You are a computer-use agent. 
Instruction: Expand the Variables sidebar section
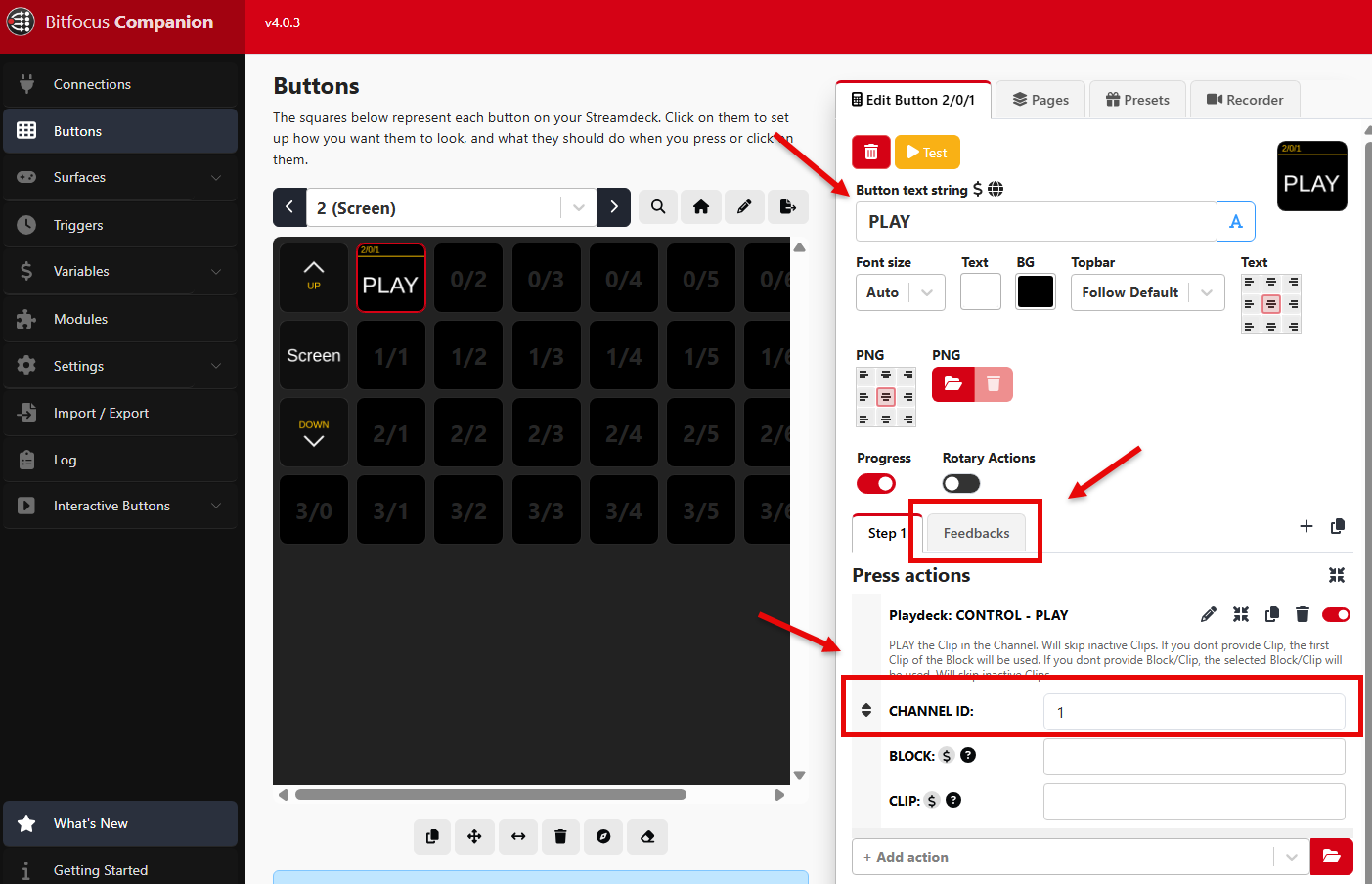(x=120, y=272)
